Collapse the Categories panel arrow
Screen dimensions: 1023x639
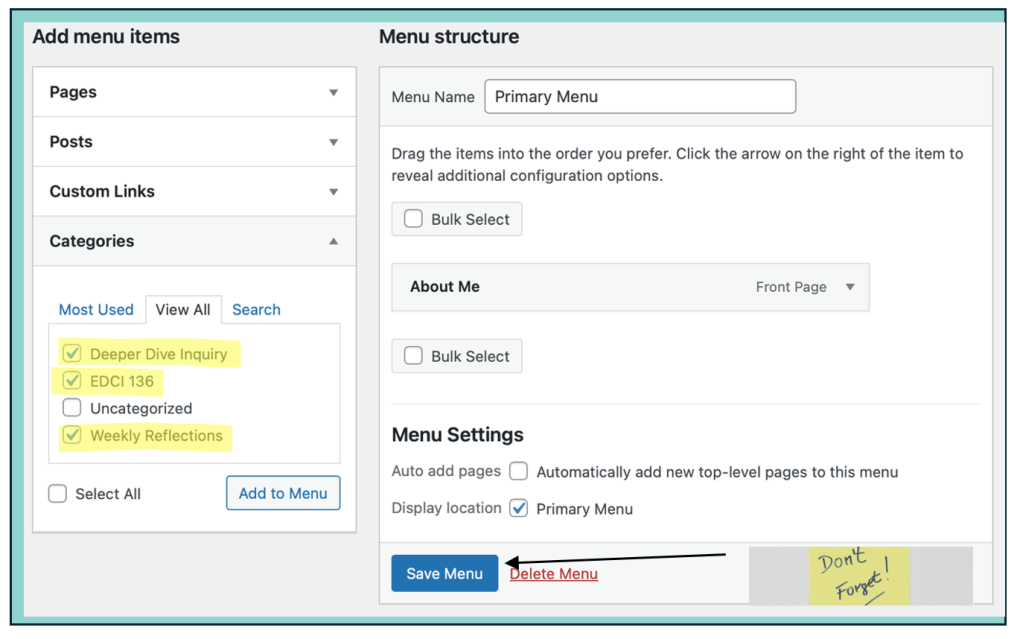333,241
